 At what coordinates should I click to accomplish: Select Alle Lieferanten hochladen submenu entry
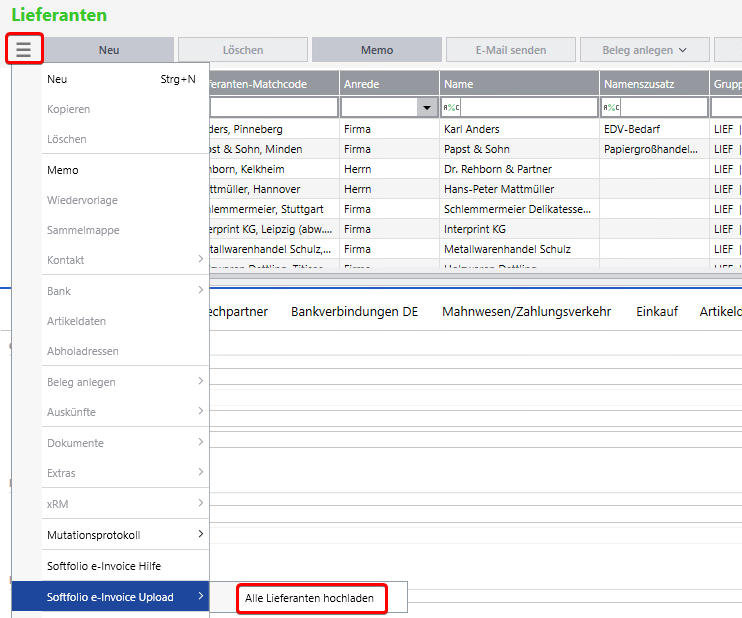pos(310,598)
